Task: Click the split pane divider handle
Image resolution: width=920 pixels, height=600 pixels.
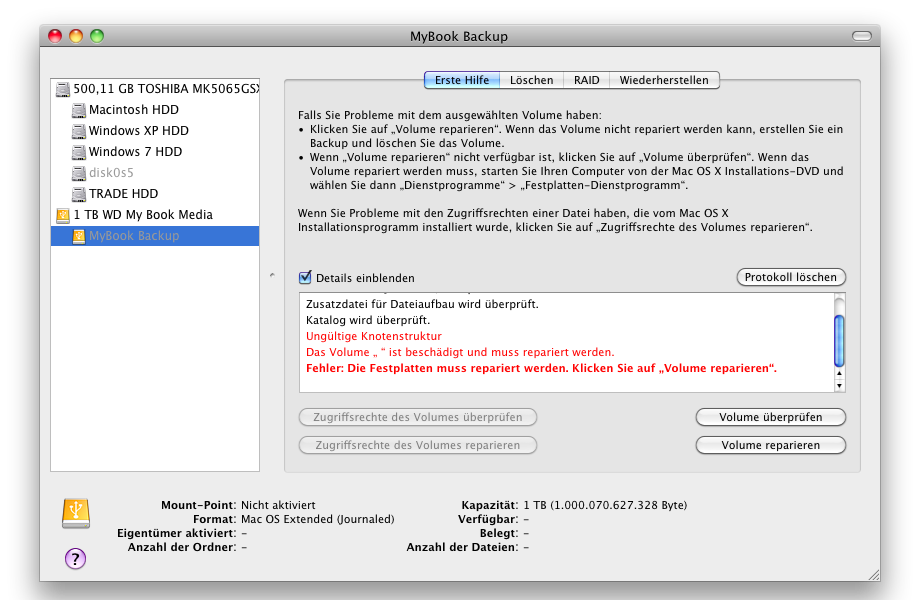Action: pos(272,274)
